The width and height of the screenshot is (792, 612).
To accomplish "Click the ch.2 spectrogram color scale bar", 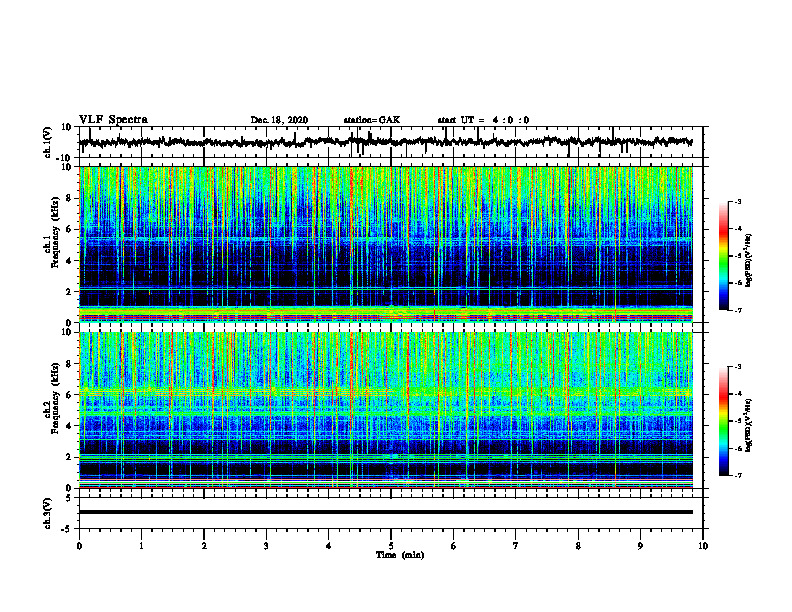I will pos(723,421).
